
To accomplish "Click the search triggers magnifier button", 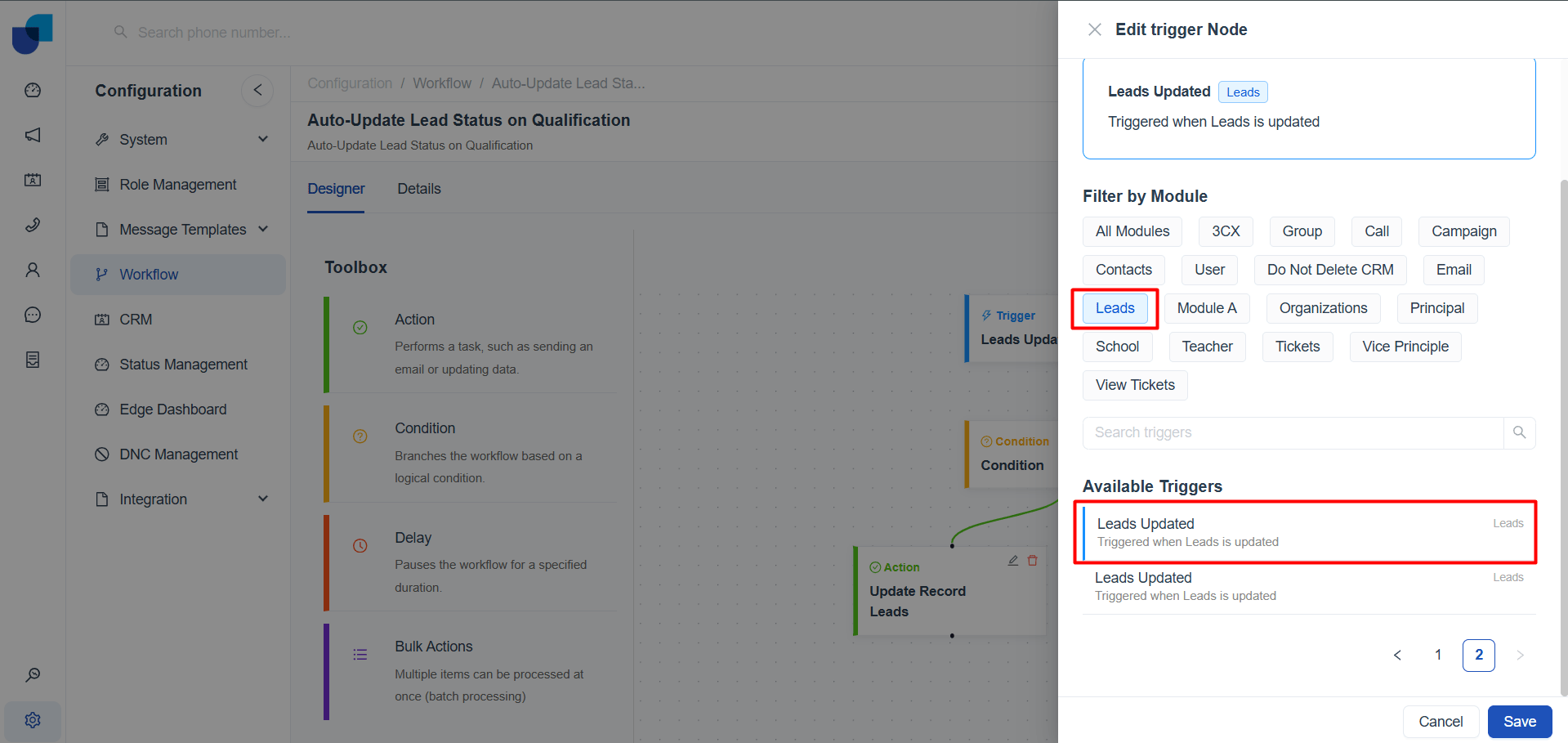I will (1519, 432).
